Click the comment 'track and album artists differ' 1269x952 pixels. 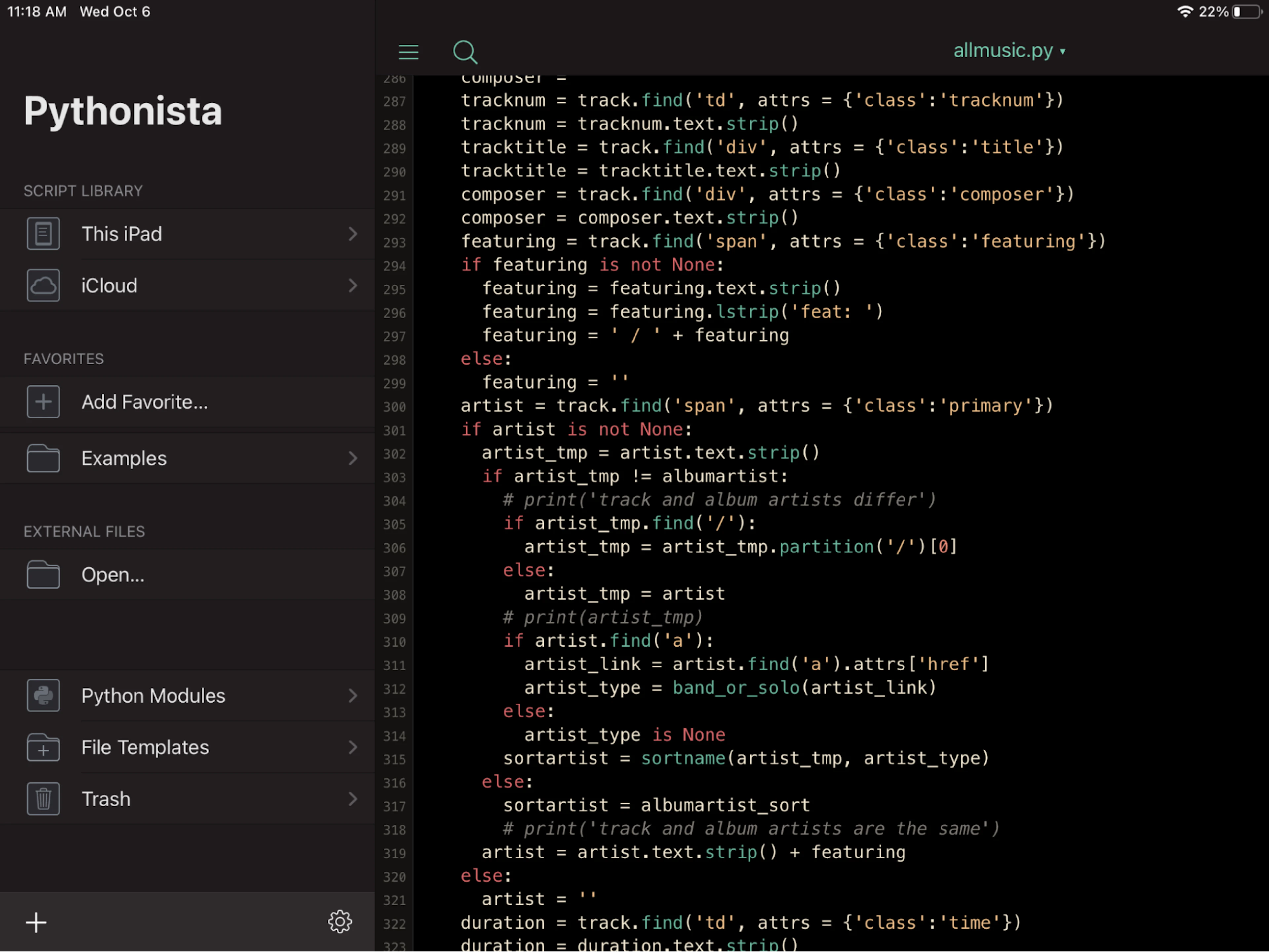pyautogui.click(x=719, y=500)
